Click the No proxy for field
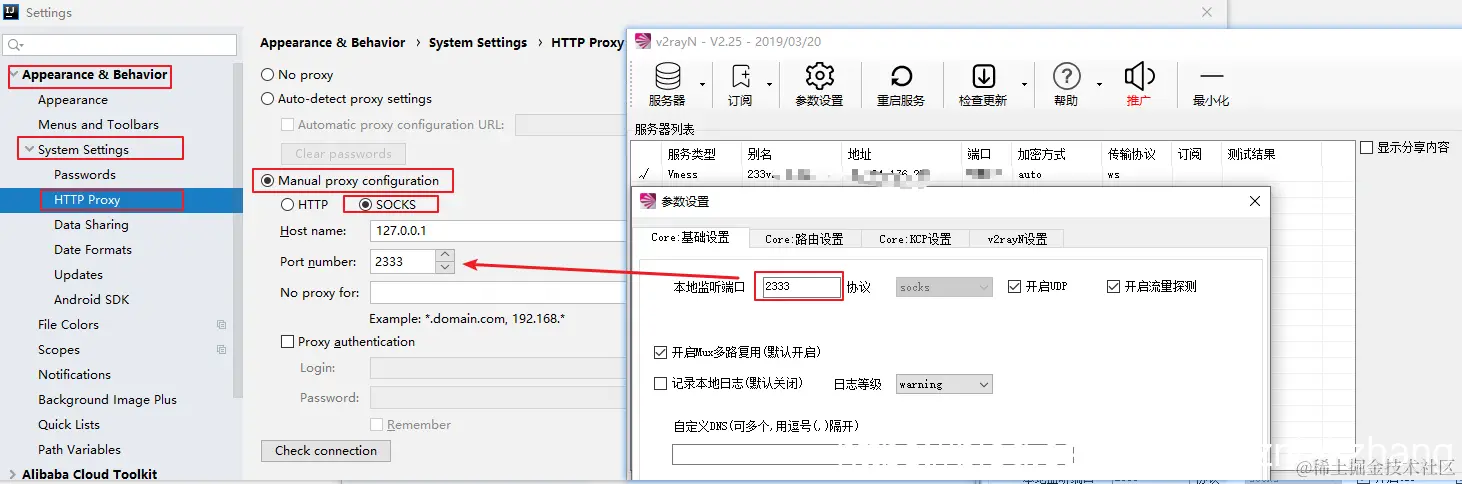The image size is (1462, 484). (x=498, y=293)
